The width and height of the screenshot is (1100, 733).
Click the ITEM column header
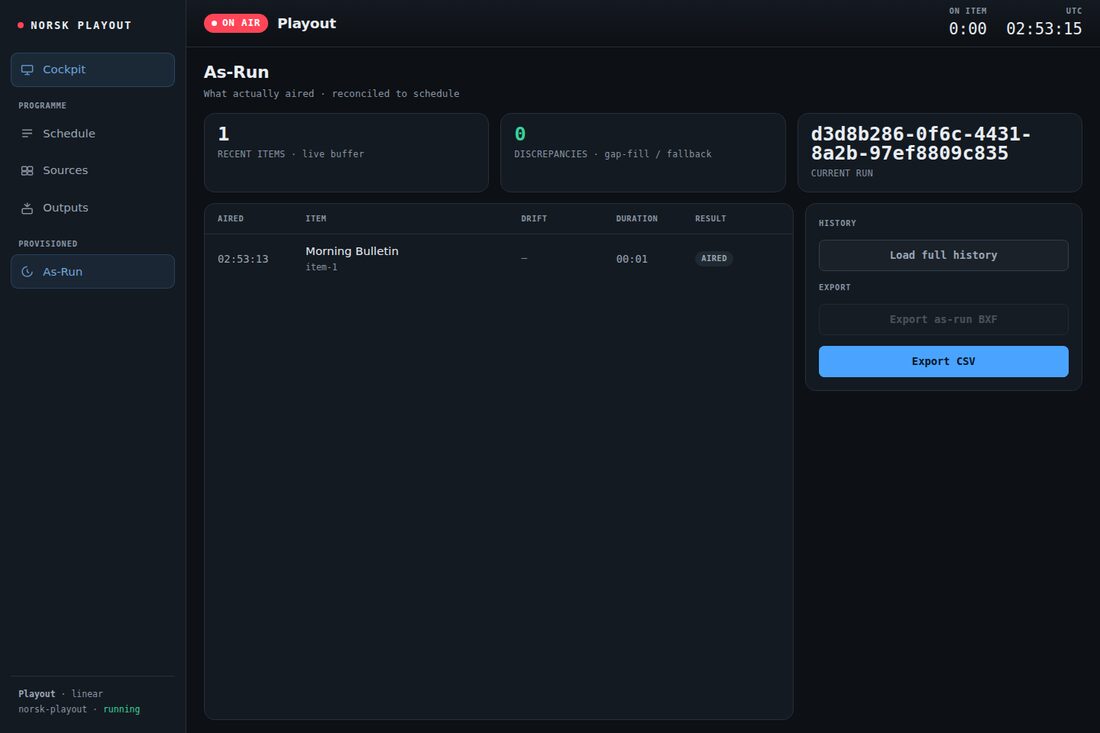(316, 219)
